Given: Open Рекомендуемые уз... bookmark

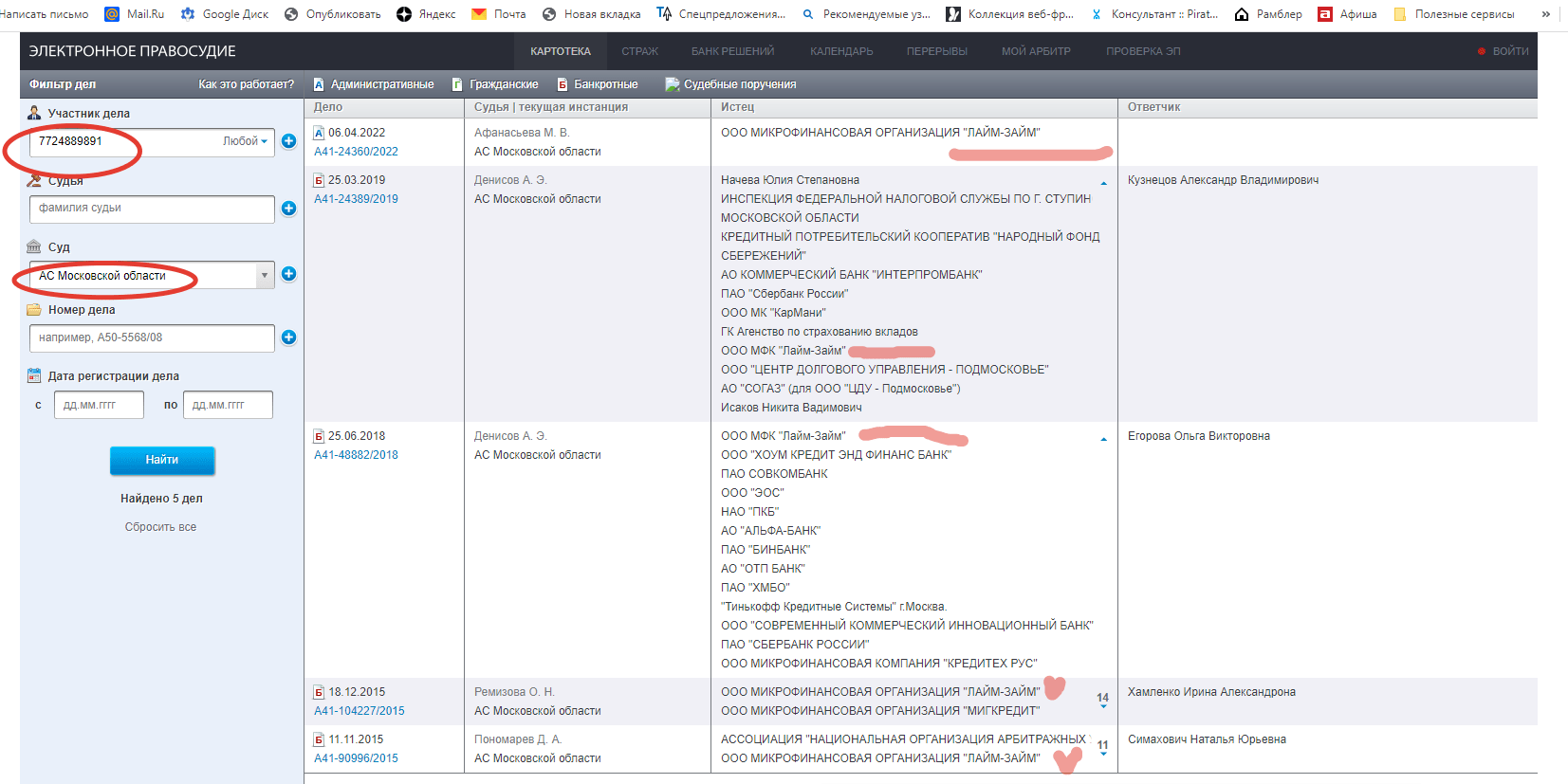Looking at the screenshot, I should 866,14.
